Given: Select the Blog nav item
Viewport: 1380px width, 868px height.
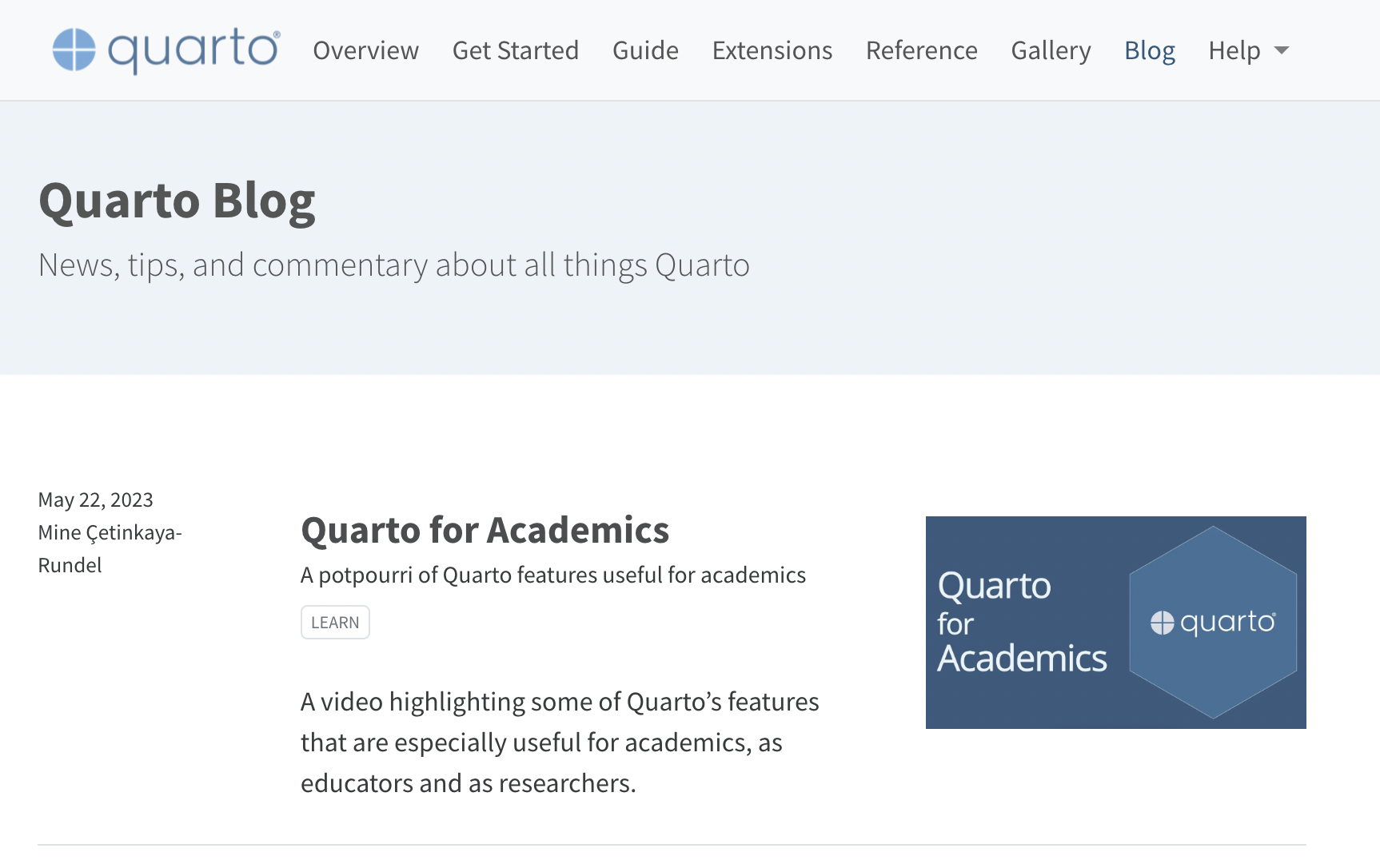Looking at the screenshot, I should [x=1149, y=50].
